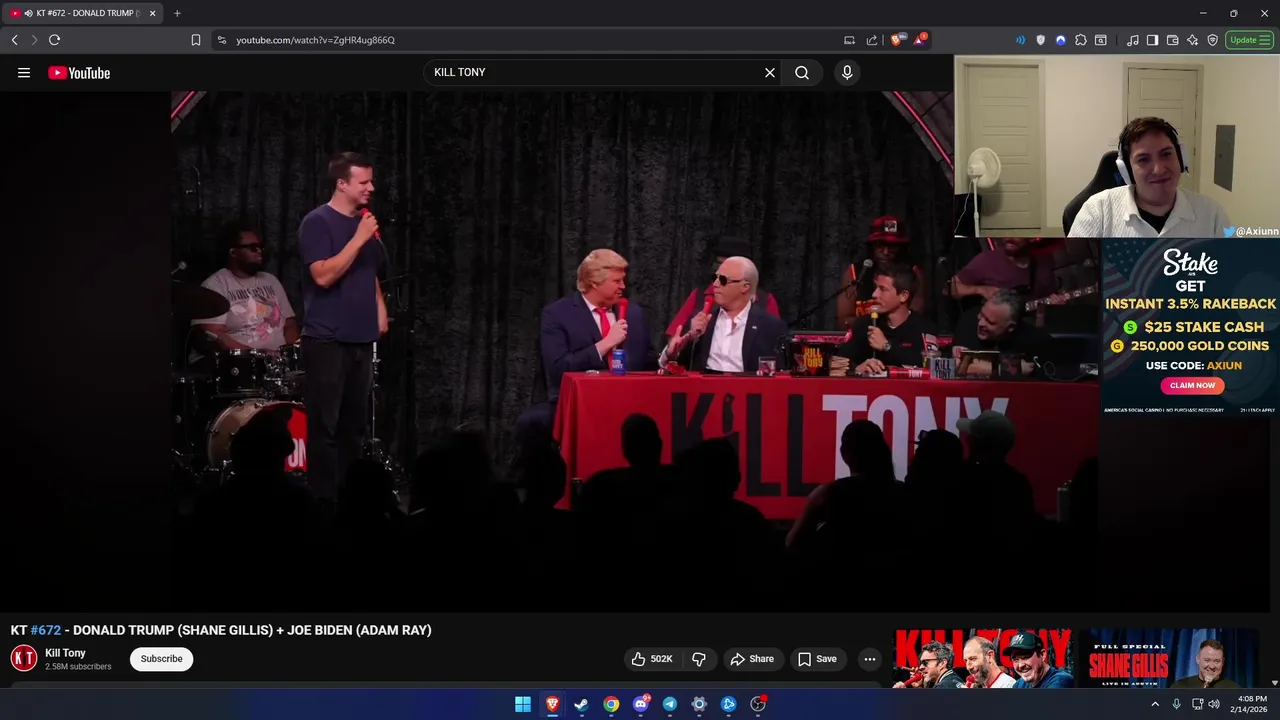Dislike the video with thumbs down
Screen dimensions: 1280x720
pos(699,659)
